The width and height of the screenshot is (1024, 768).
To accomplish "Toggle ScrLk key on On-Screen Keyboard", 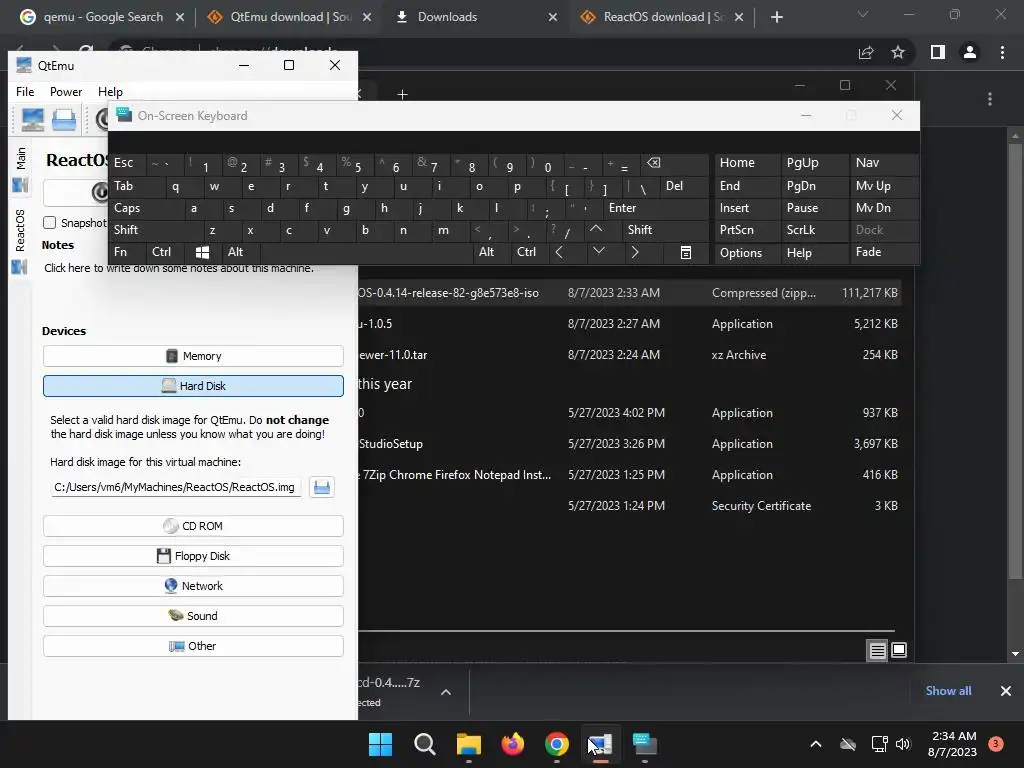I will [814, 230].
